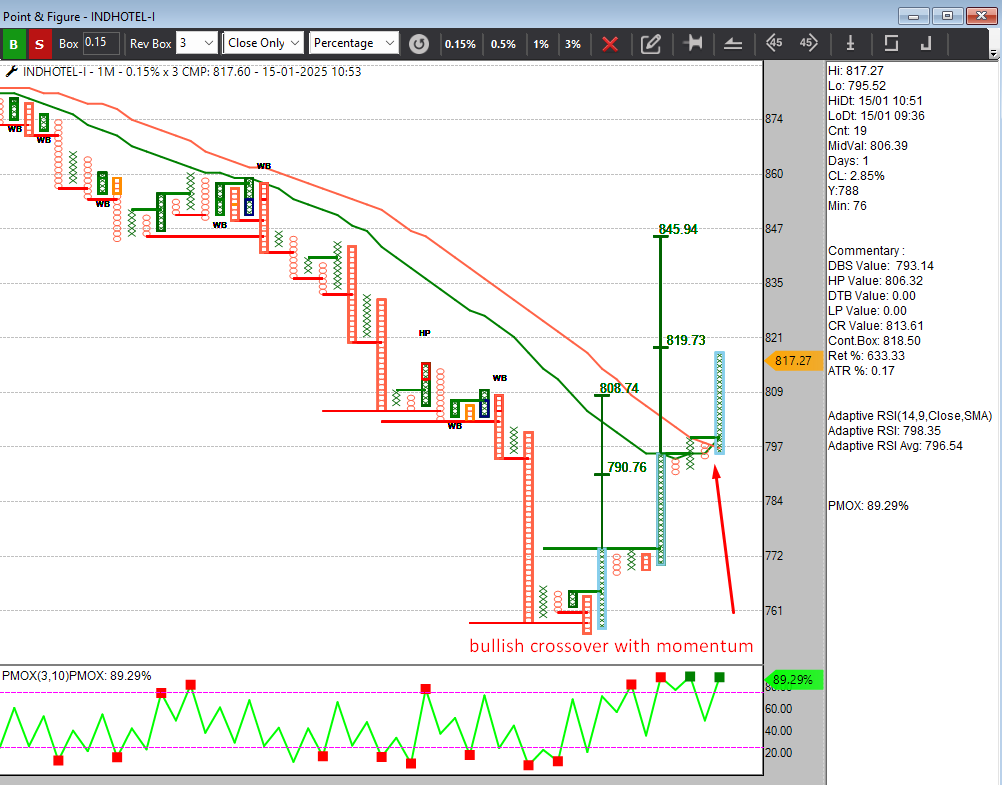Click the Ret %: 633.33 line
Viewport: 1002px width, 785px height.
point(866,356)
